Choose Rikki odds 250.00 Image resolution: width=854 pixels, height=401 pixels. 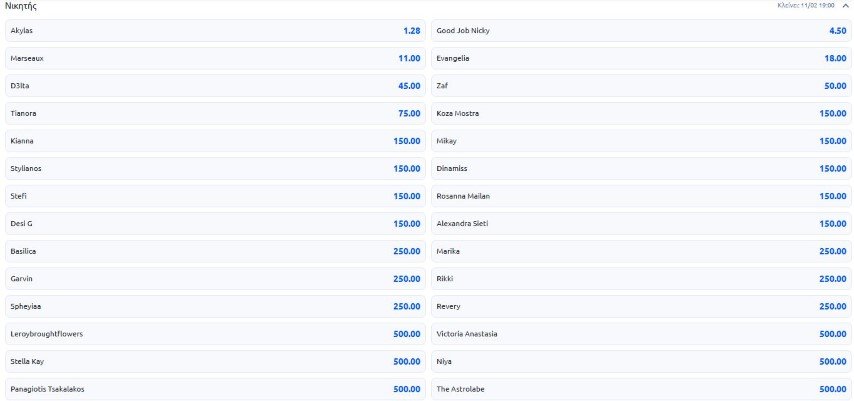641,279
